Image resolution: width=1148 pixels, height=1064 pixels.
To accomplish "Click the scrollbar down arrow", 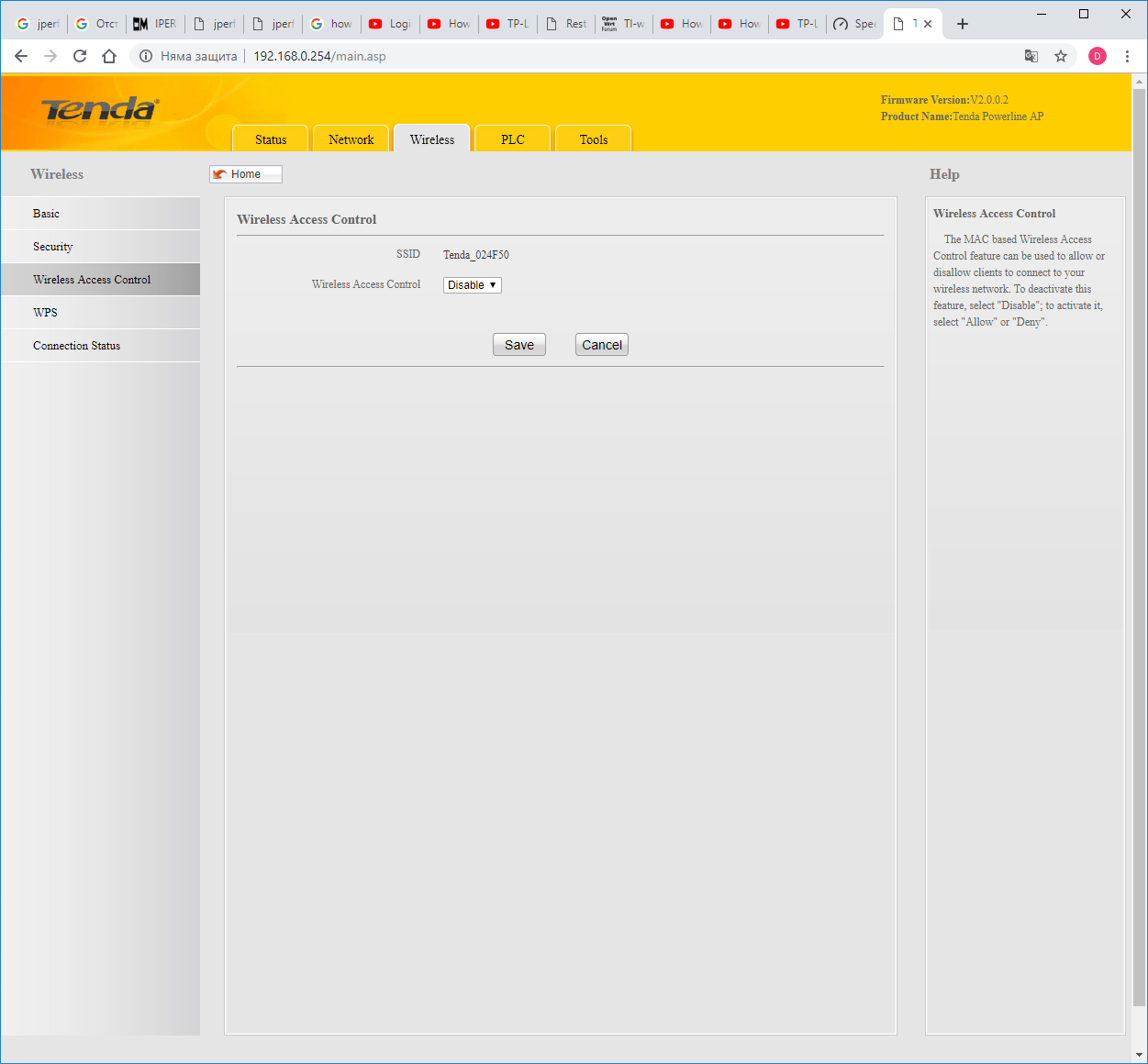I will coord(1139,1055).
